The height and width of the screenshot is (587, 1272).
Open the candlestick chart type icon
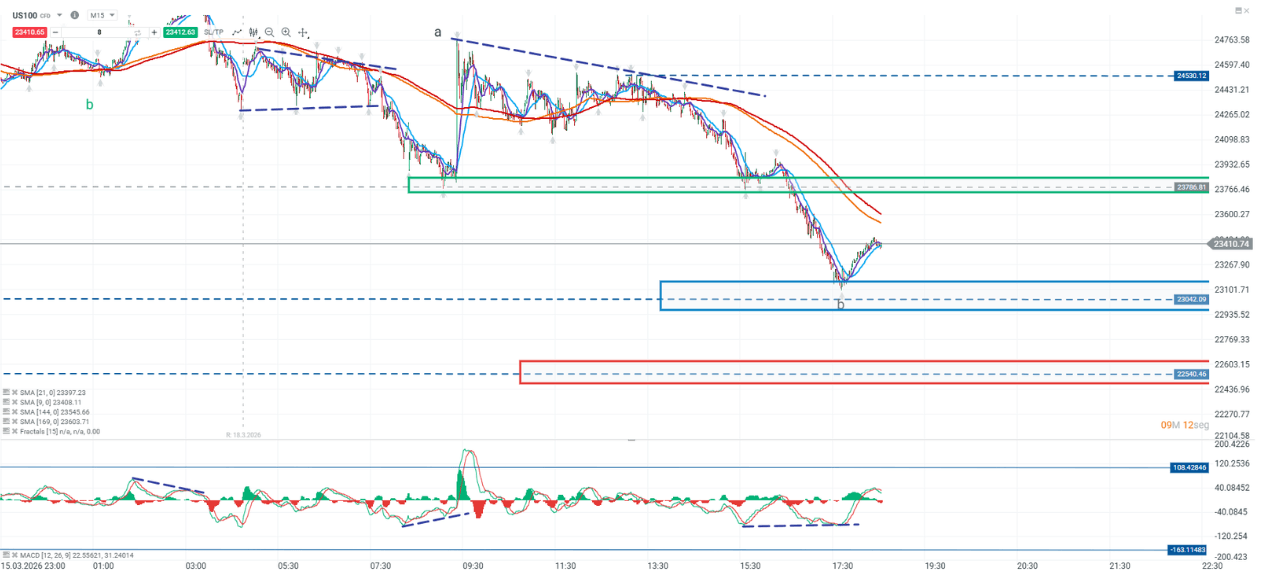pyautogui.click(x=254, y=32)
